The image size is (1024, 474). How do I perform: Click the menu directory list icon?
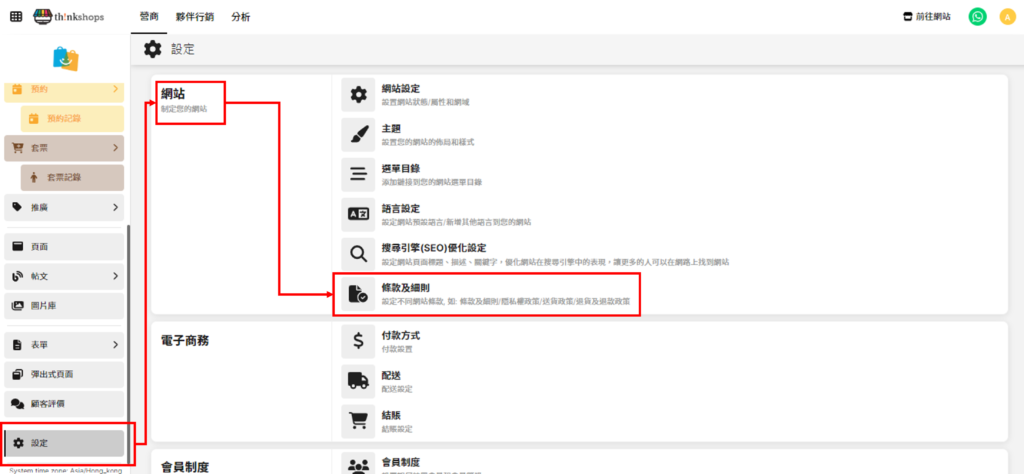click(x=358, y=174)
